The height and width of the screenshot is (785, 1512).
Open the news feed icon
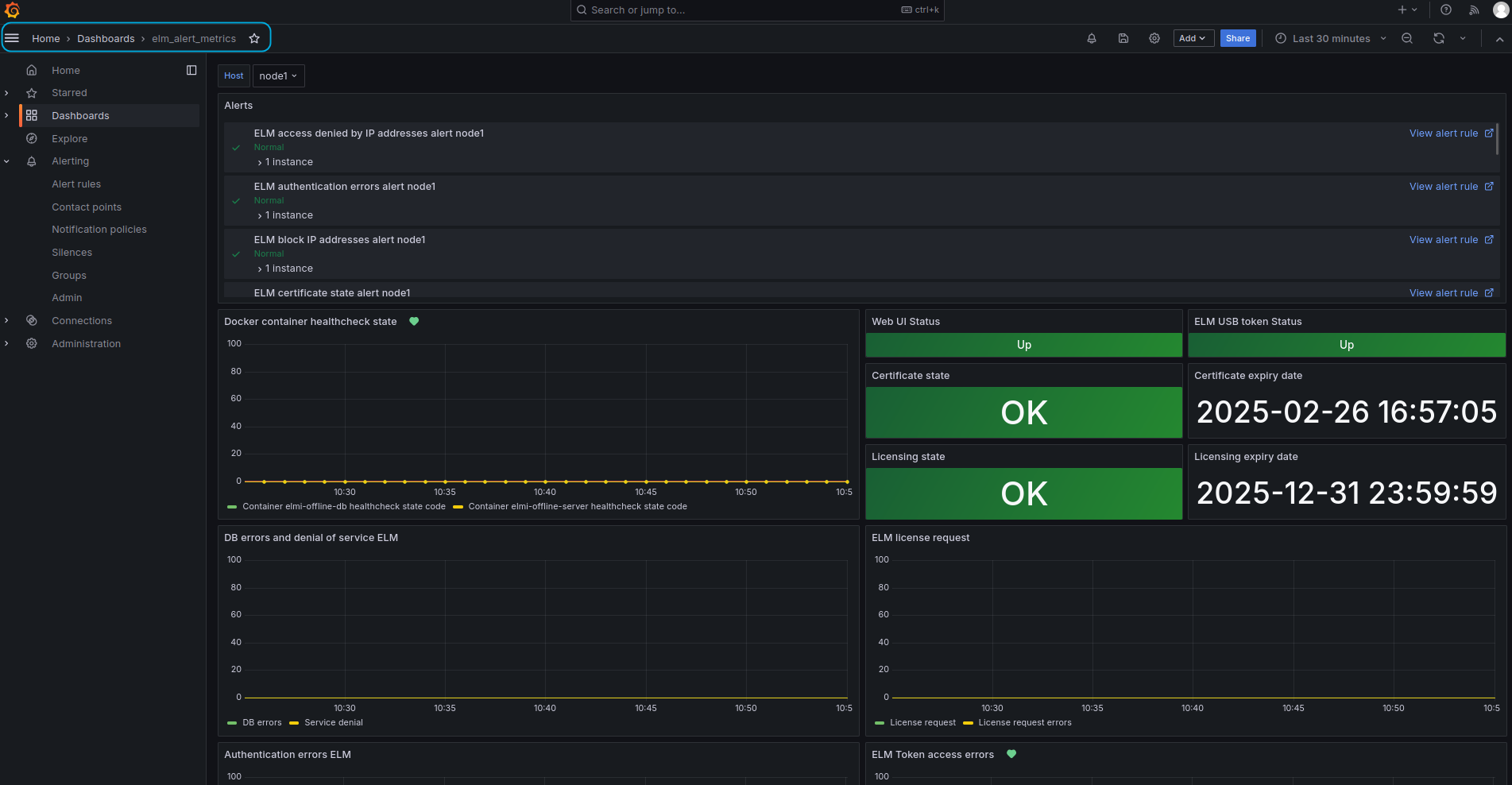[1474, 10]
